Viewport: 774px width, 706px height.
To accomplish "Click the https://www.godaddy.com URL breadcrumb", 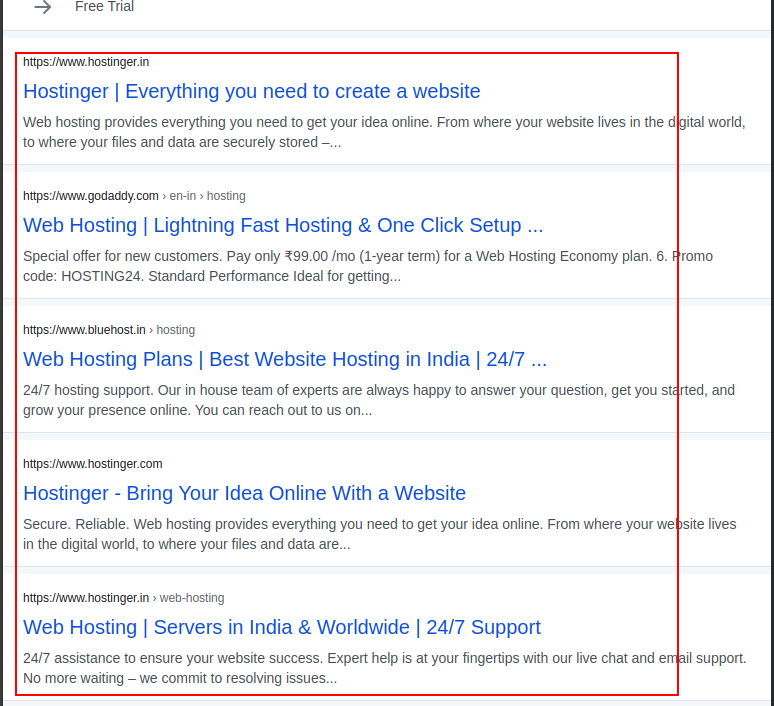I will click(134, 196).
